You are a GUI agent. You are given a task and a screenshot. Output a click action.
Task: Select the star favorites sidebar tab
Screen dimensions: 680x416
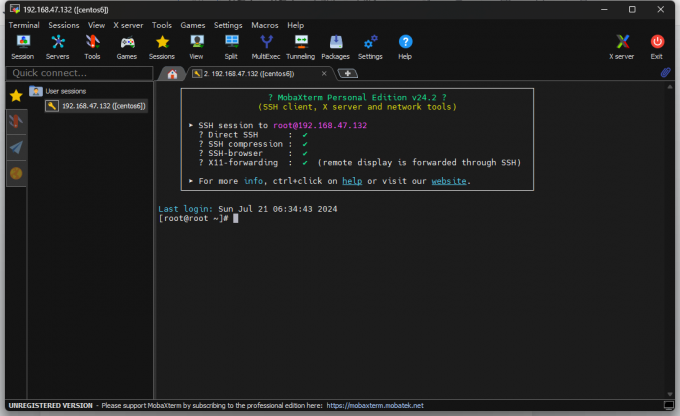(x=16, y=95)
